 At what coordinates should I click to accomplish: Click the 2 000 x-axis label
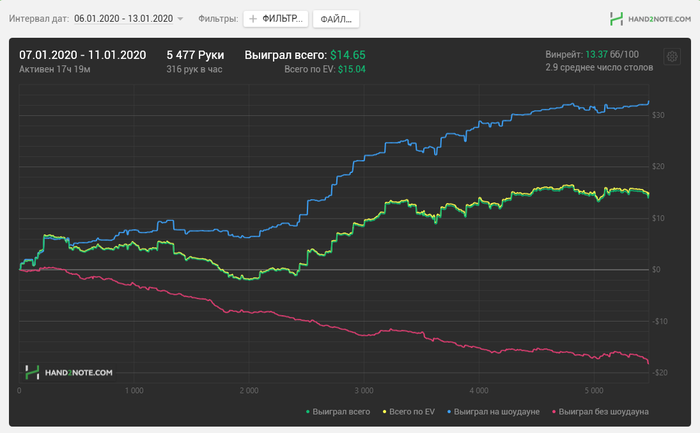pos(249,391)
